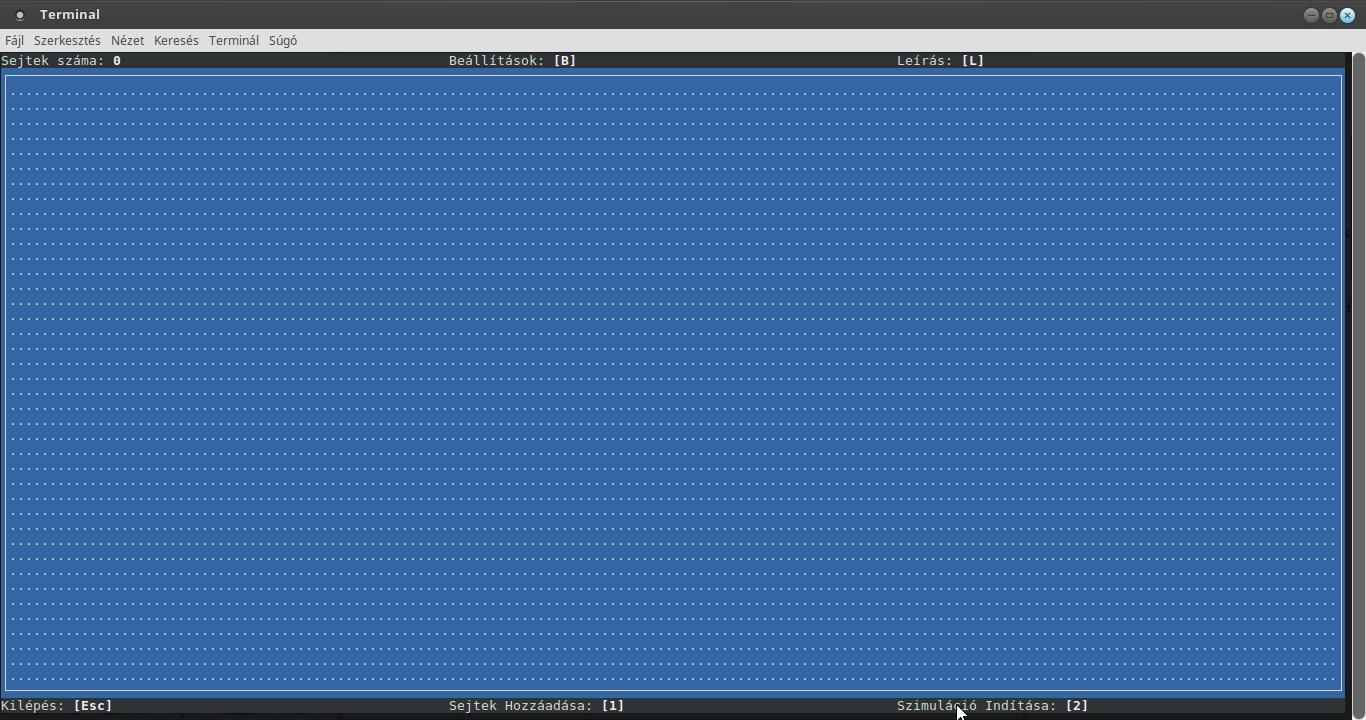Close the Terminal window
Image resolution: width=1366 pixels, height=720 pixels.
pos(1347,15)
